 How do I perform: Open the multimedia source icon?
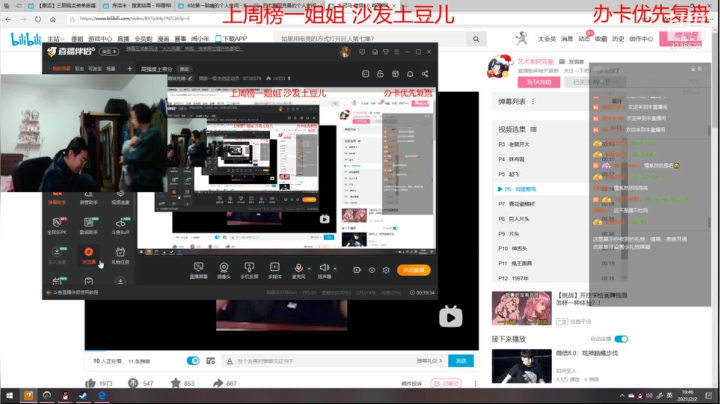pyautogui.click(x=275, y=270)
